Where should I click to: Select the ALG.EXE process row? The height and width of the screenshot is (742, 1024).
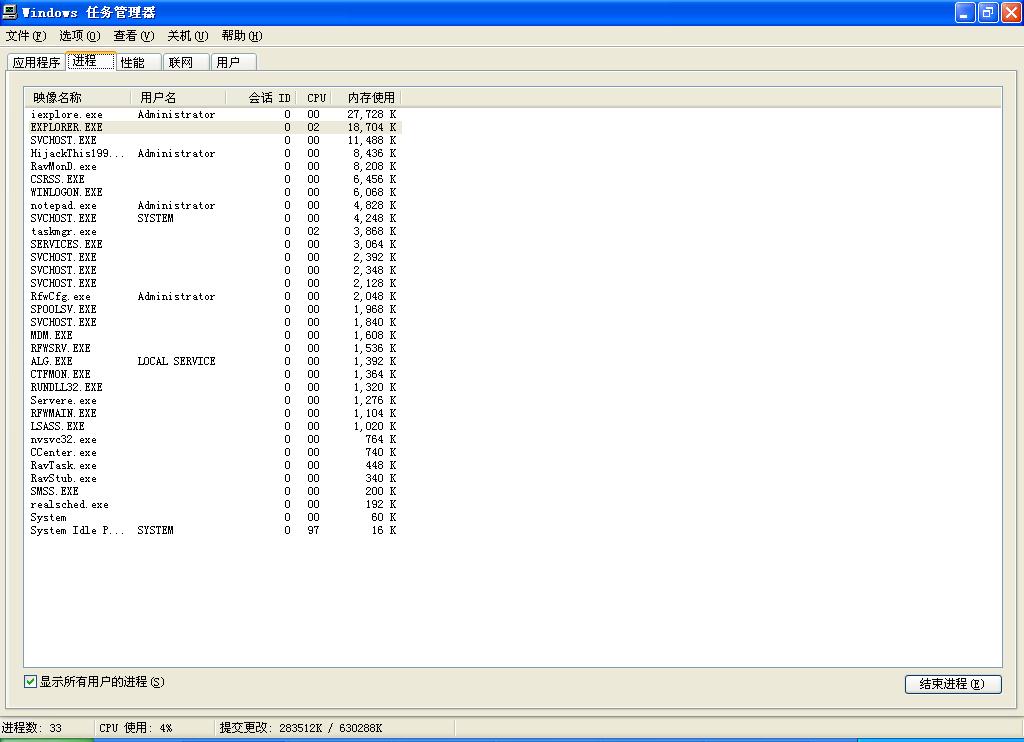pyautogui.click(x=214, y=361)
